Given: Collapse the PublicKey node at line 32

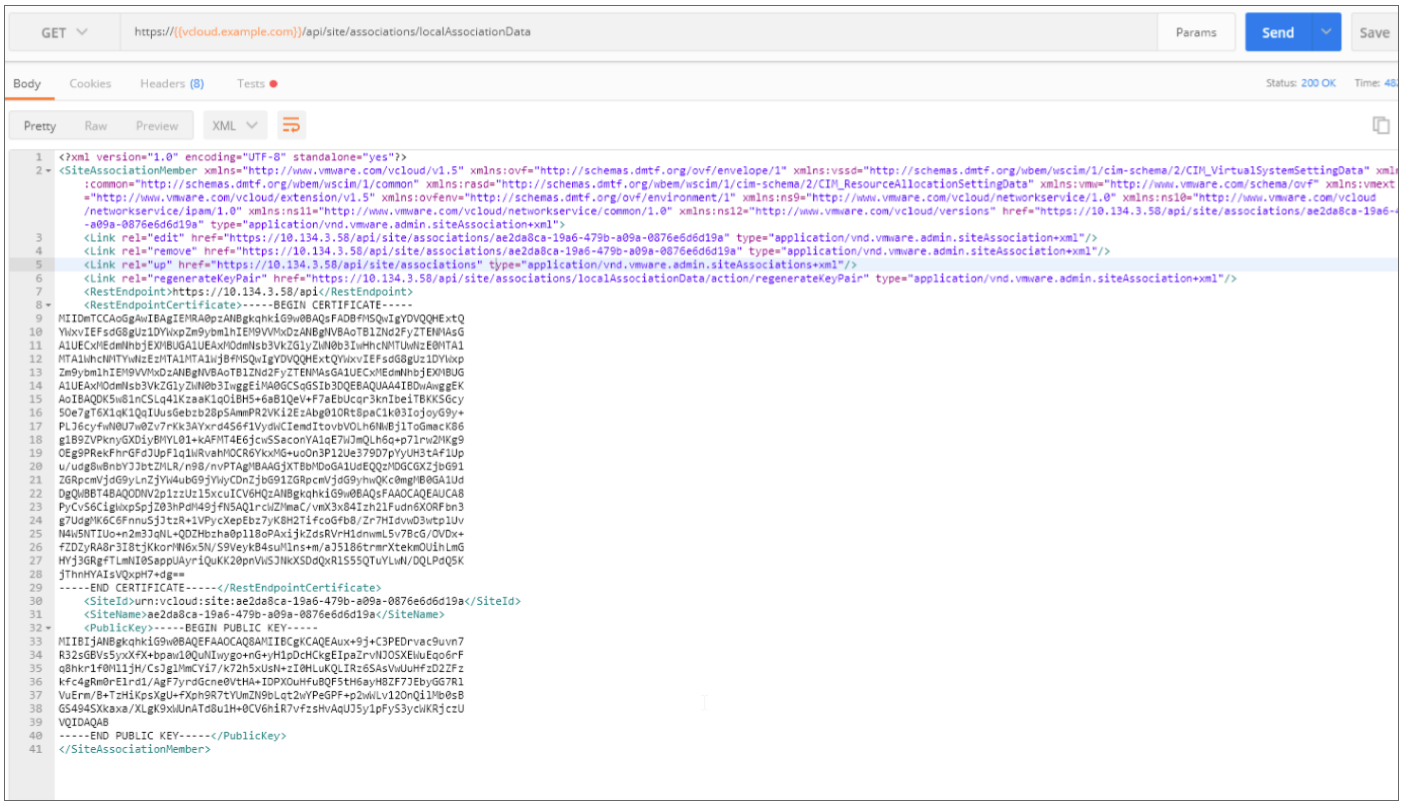Looking at the screenshot, I should click(48, 628).
